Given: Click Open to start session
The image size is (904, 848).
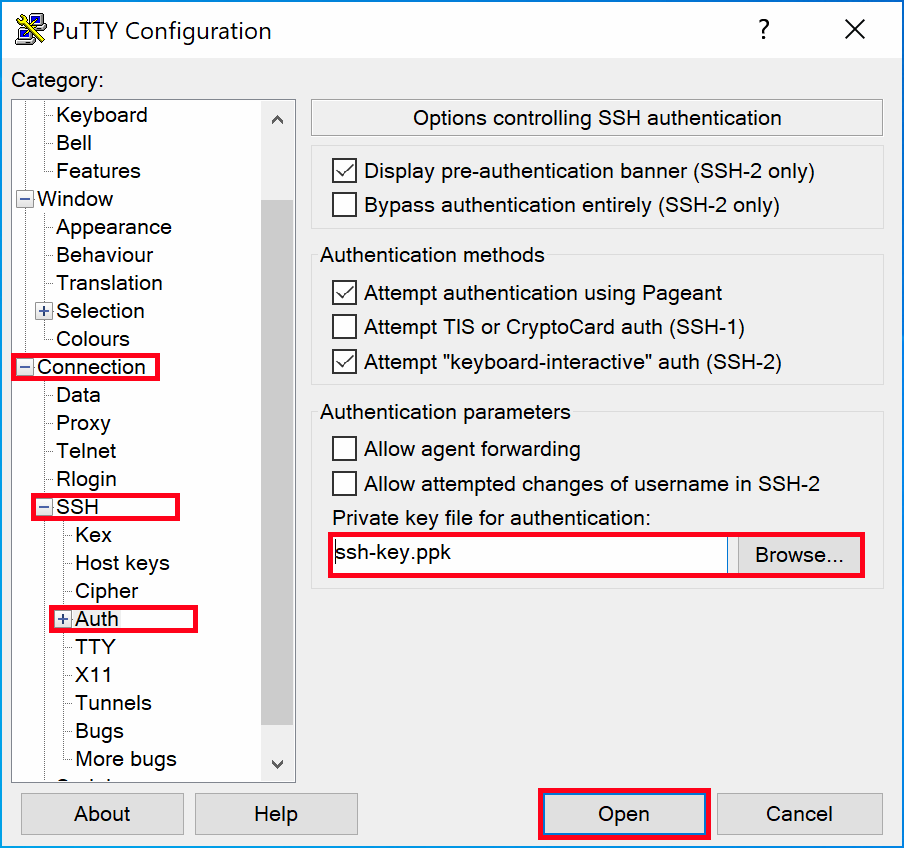Looking at the screenshot, I should point(624,814).
